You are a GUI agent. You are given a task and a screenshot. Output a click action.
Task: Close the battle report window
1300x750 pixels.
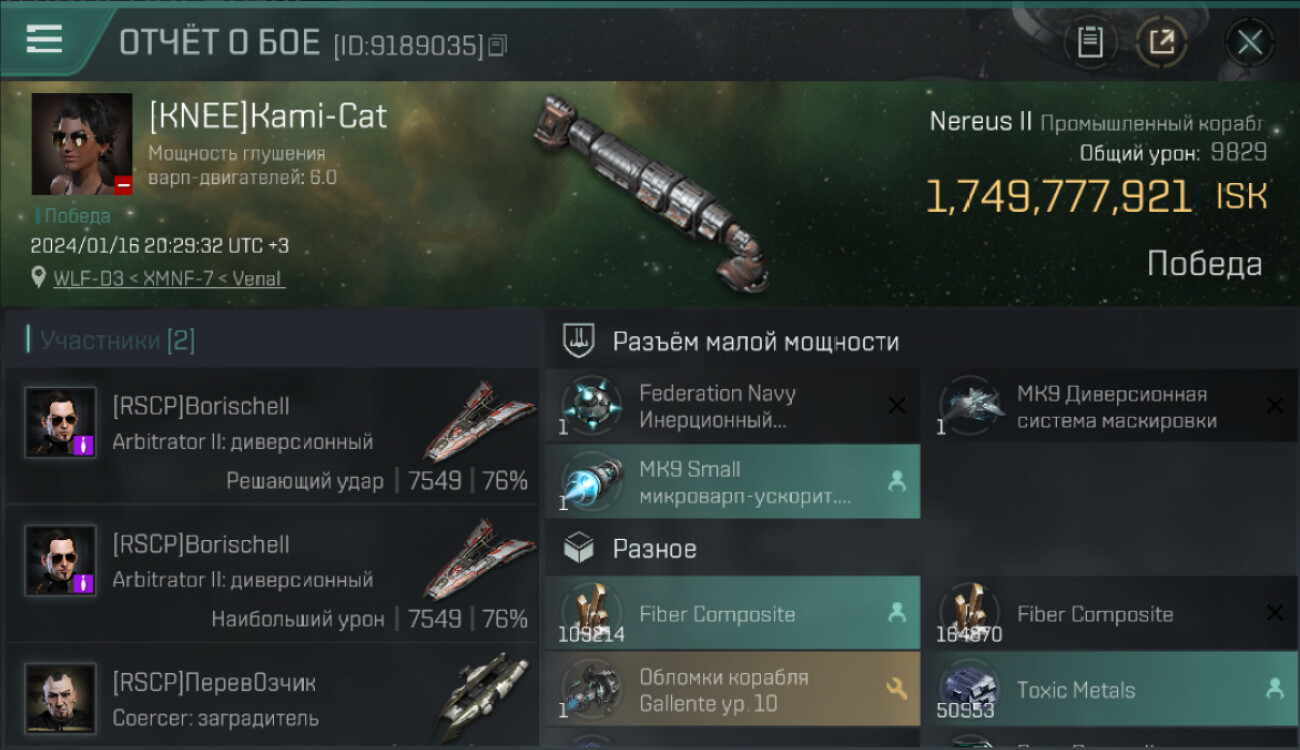1250,42
